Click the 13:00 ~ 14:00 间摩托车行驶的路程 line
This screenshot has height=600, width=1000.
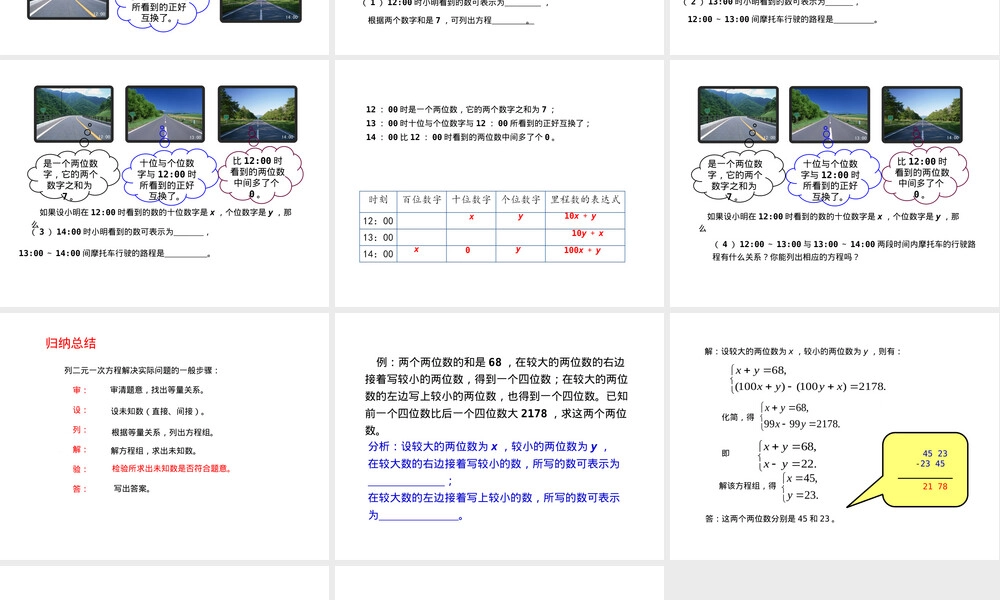pos(114,253)
